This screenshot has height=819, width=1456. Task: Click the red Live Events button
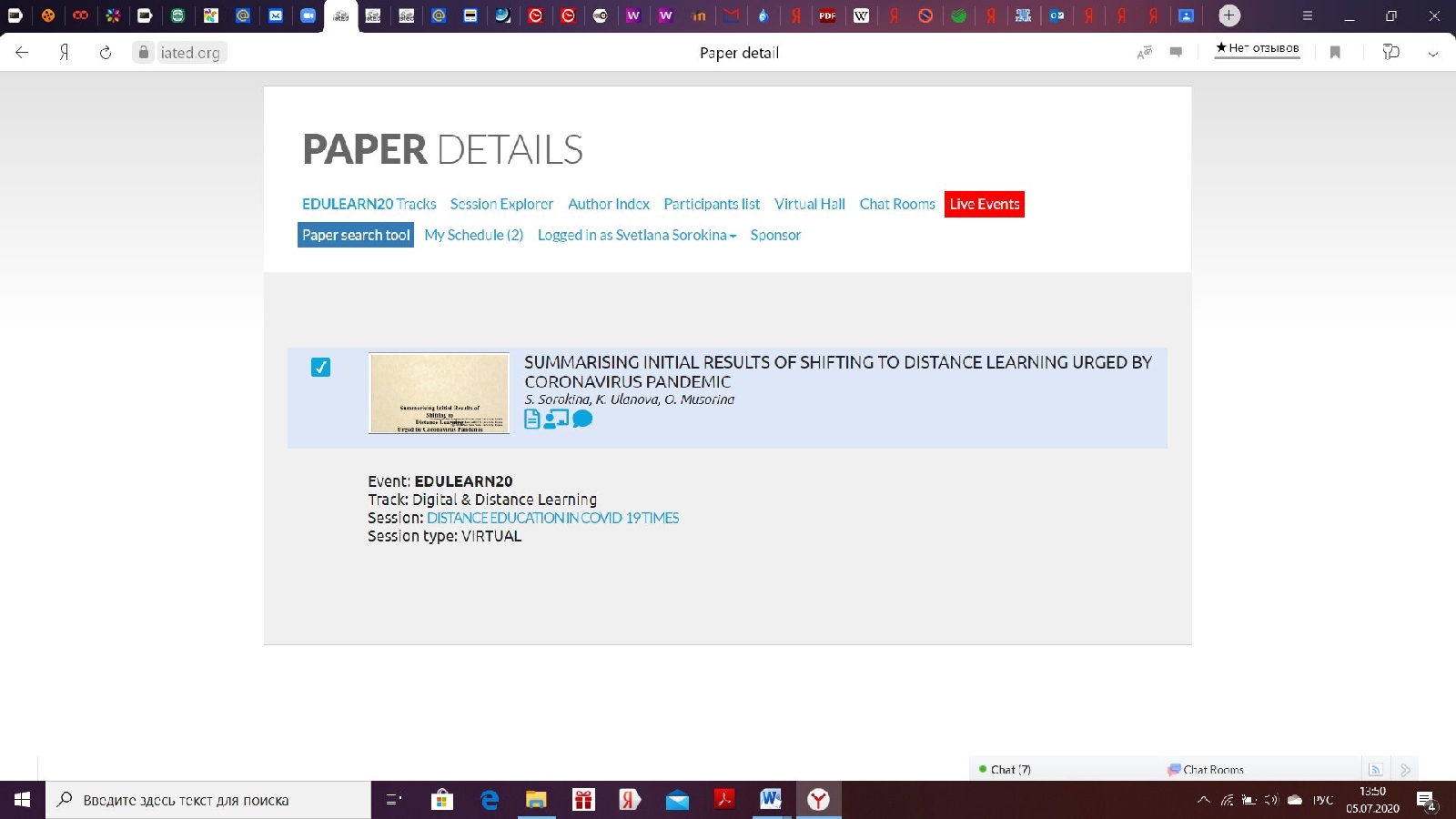click(x=984, y=204)
